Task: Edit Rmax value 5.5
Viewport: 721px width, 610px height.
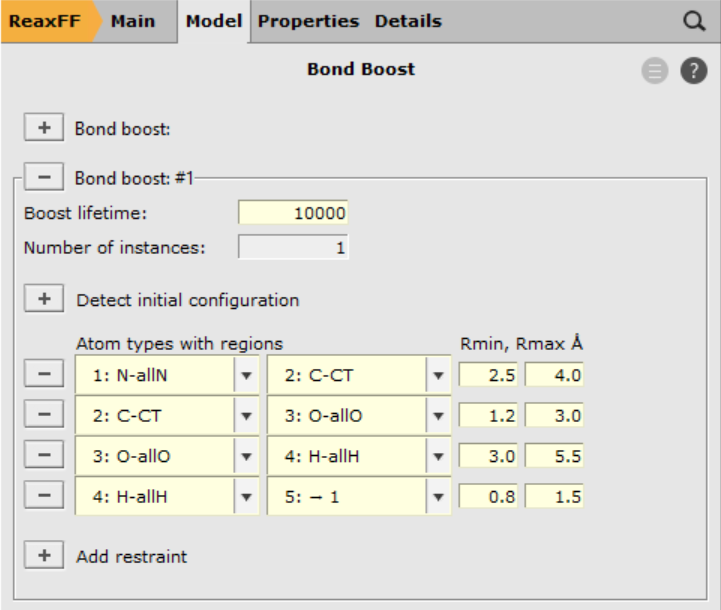Action: (554, 456)
